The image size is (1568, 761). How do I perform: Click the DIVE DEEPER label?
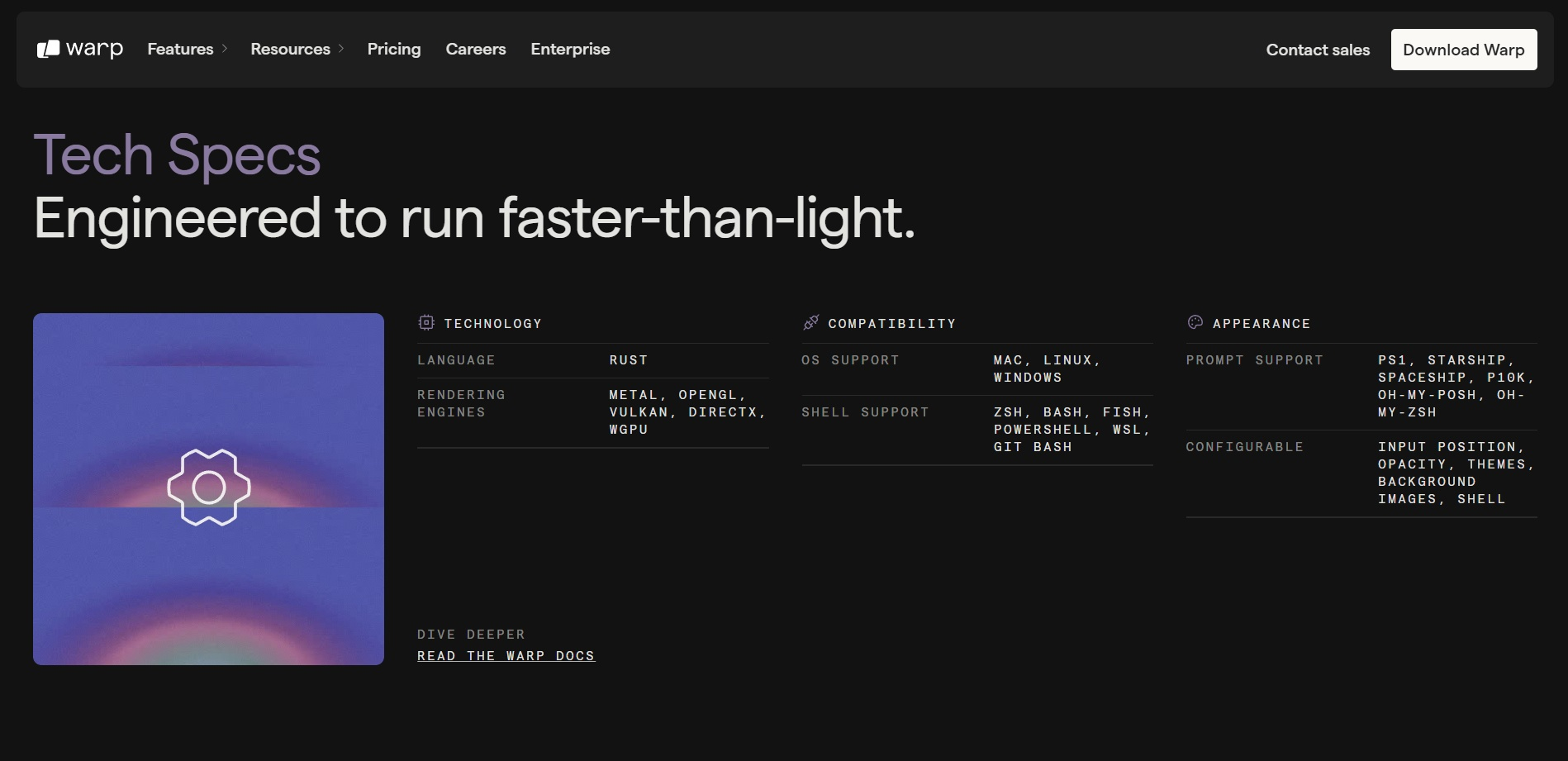[471, 635]
